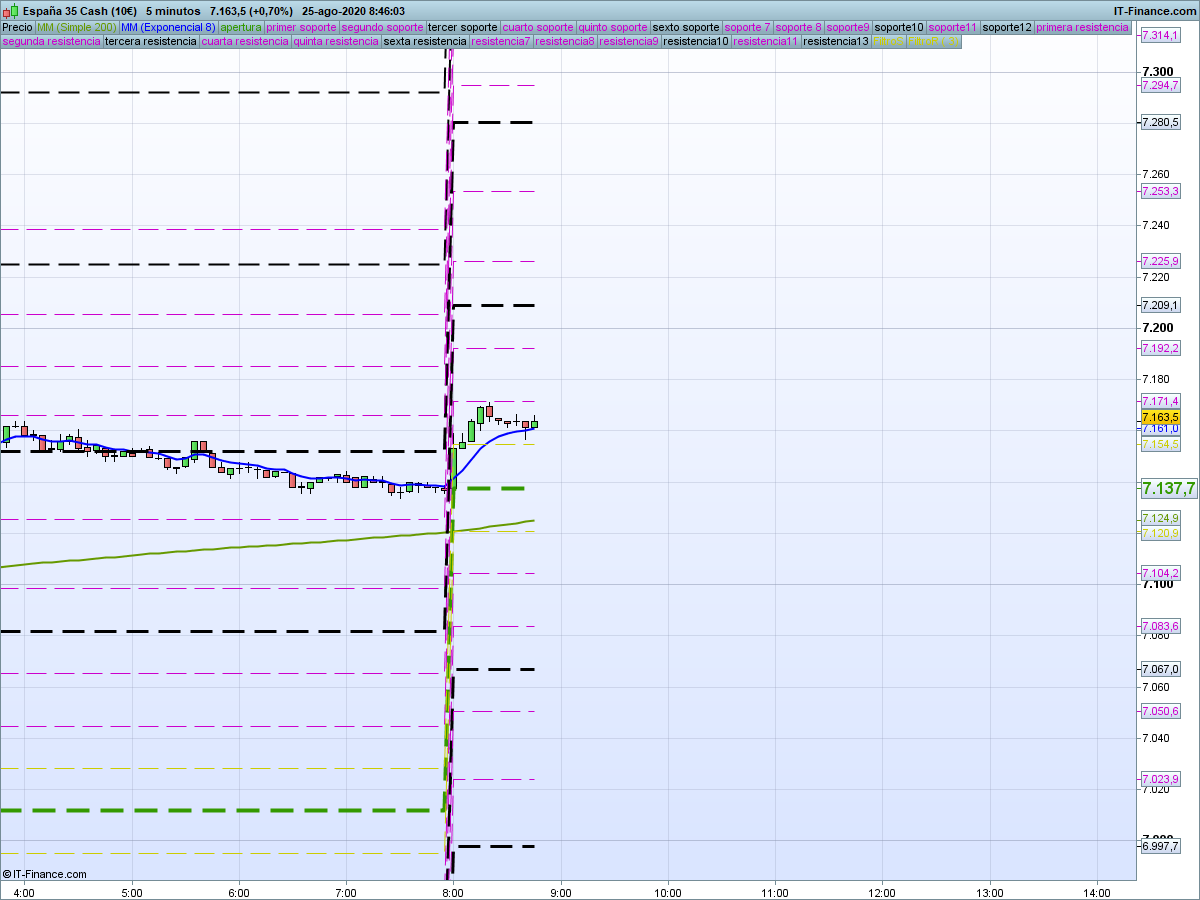Click the 8:00 mark on the time axis
The height and width of the screenshot is (900, 1200).
coord(453,892)
